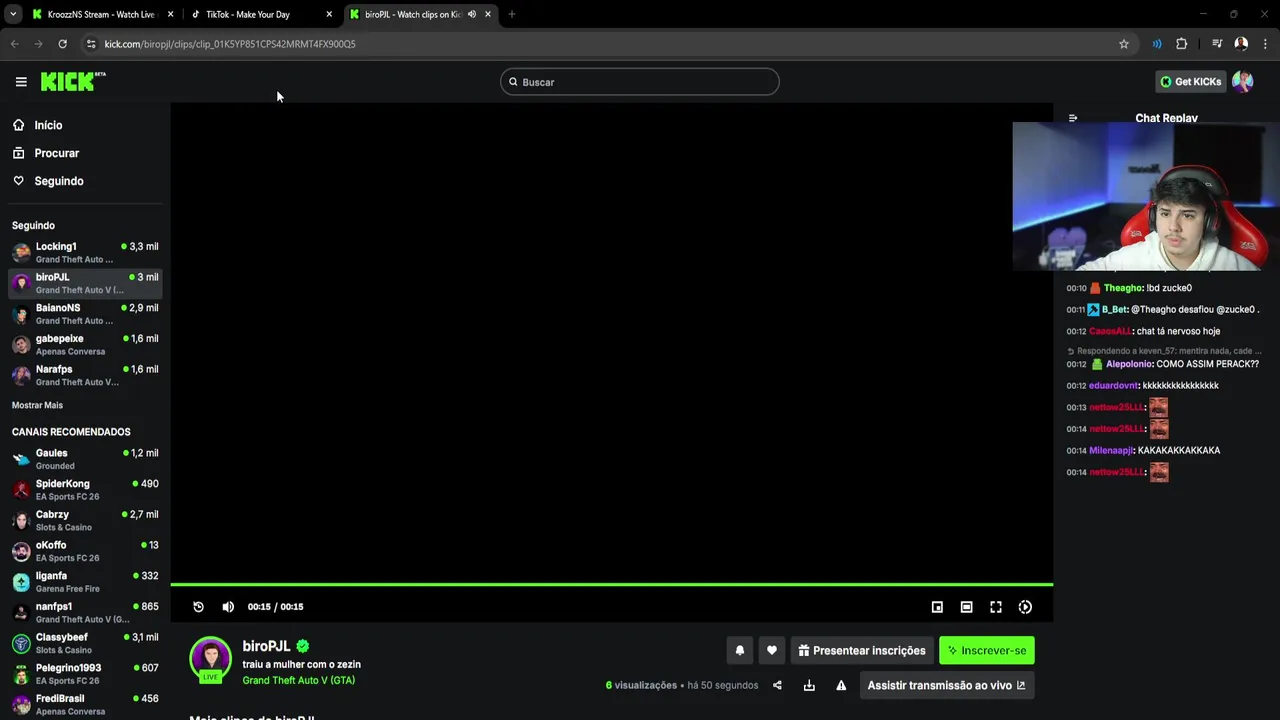
Task: Expand followed channels with Mostrar Mais
Action: click(37, 405)
